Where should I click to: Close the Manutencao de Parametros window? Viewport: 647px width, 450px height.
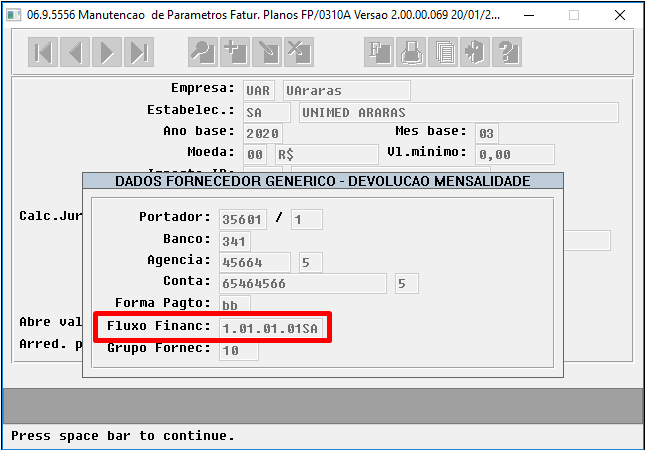click(620, 15)
